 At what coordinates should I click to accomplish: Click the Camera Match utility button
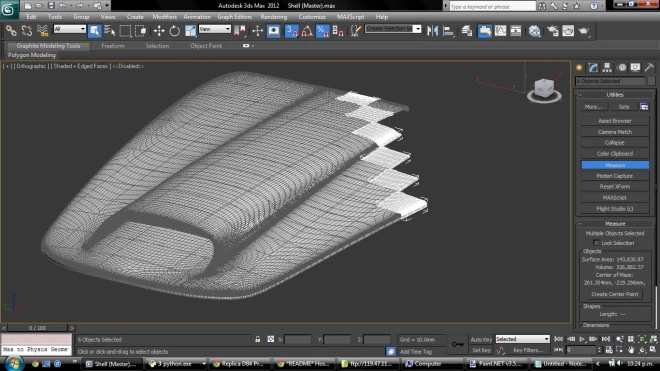(615, 132)
